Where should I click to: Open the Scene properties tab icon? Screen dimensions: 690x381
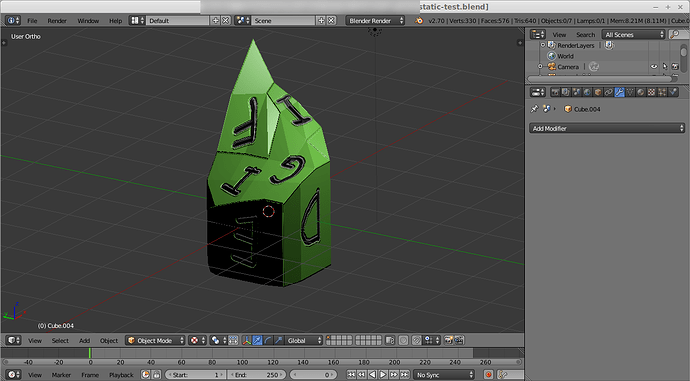[x=576, y=92]
